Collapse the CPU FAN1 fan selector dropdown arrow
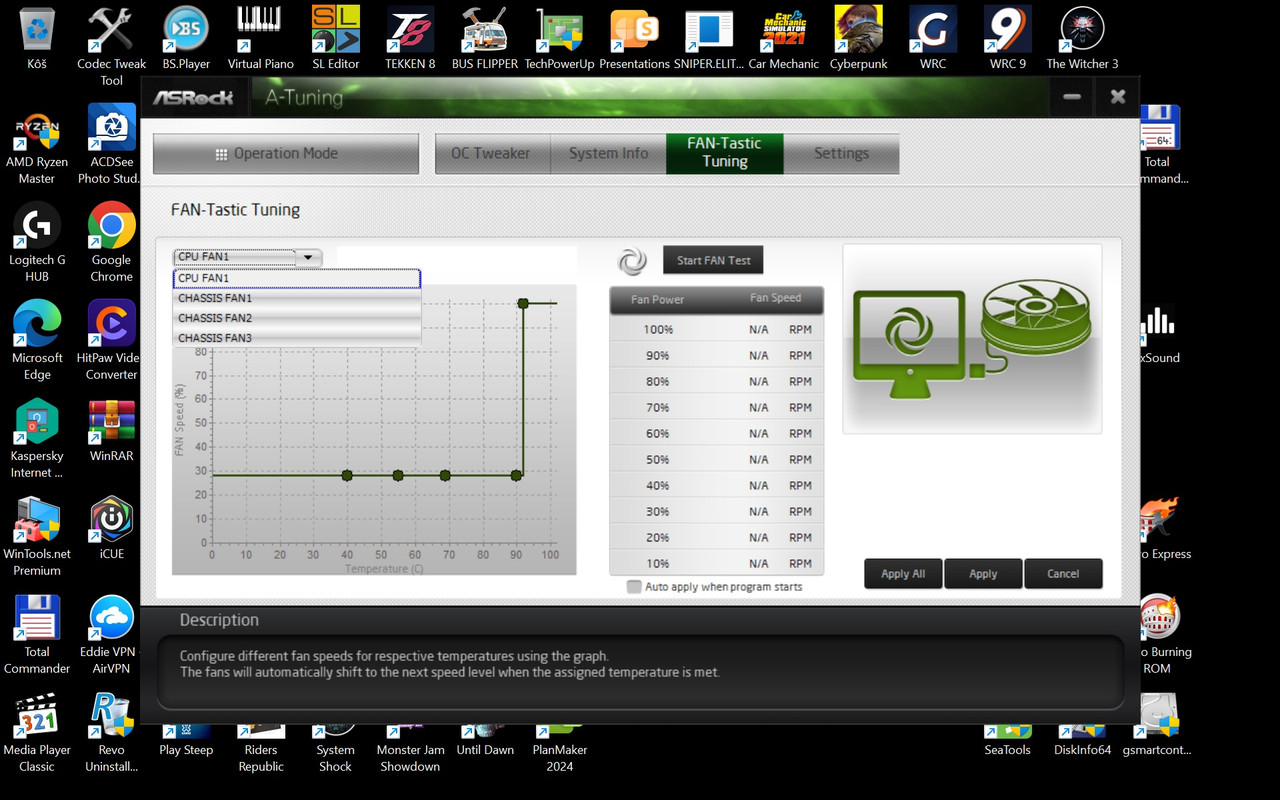Viewport: 1280px width, 800px height. coord(308,257)
